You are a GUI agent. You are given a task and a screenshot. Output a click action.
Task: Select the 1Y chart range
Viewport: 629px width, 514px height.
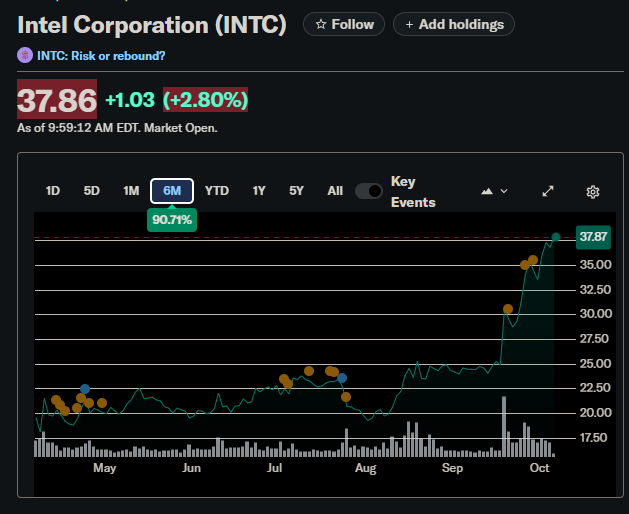[259, 191]
